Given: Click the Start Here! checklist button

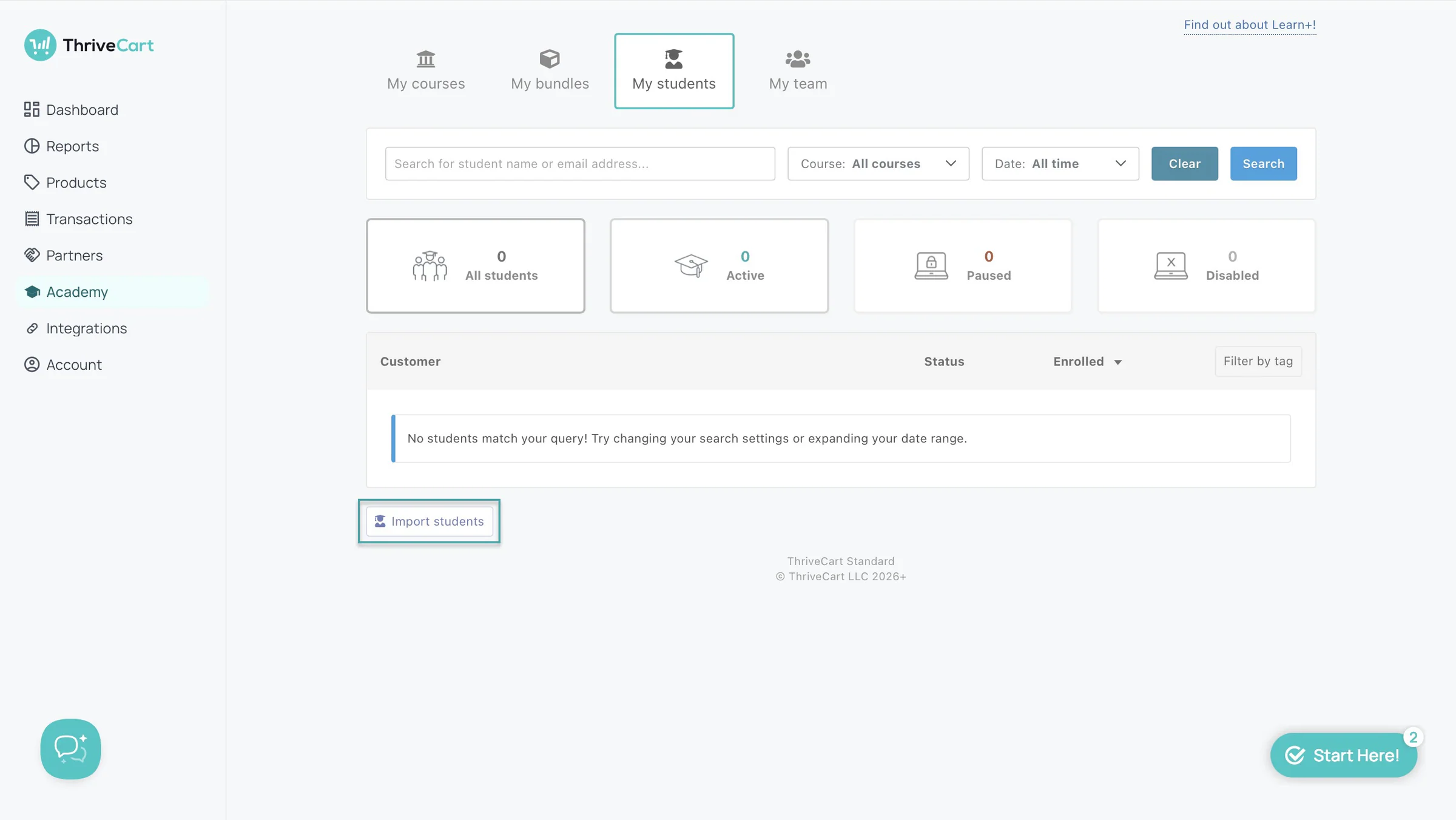Looking at the screenshot, I should [x=1344, y=755].
